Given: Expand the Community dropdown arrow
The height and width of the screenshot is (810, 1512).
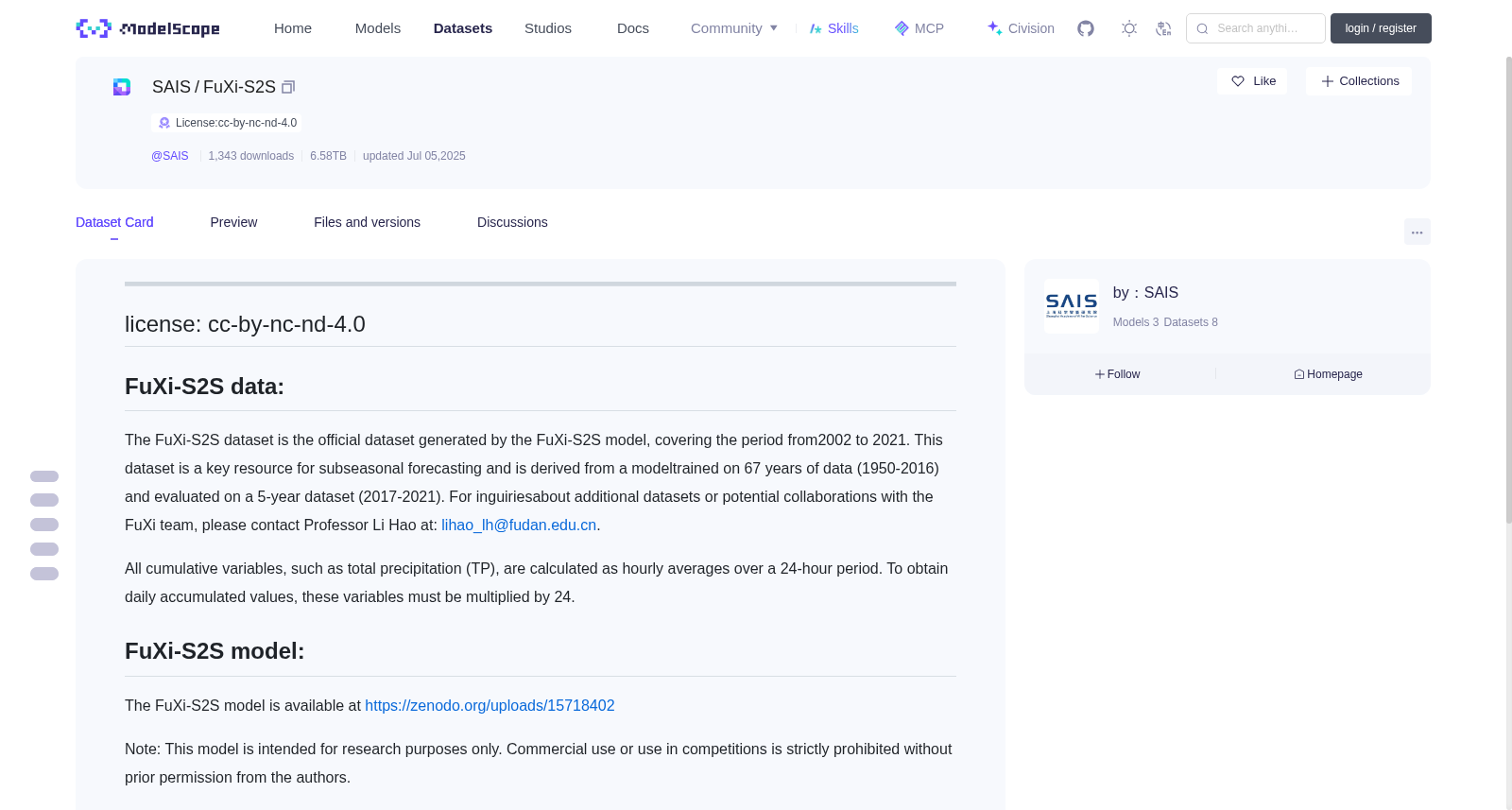Looking at the screenshot, I should point(774,28).
